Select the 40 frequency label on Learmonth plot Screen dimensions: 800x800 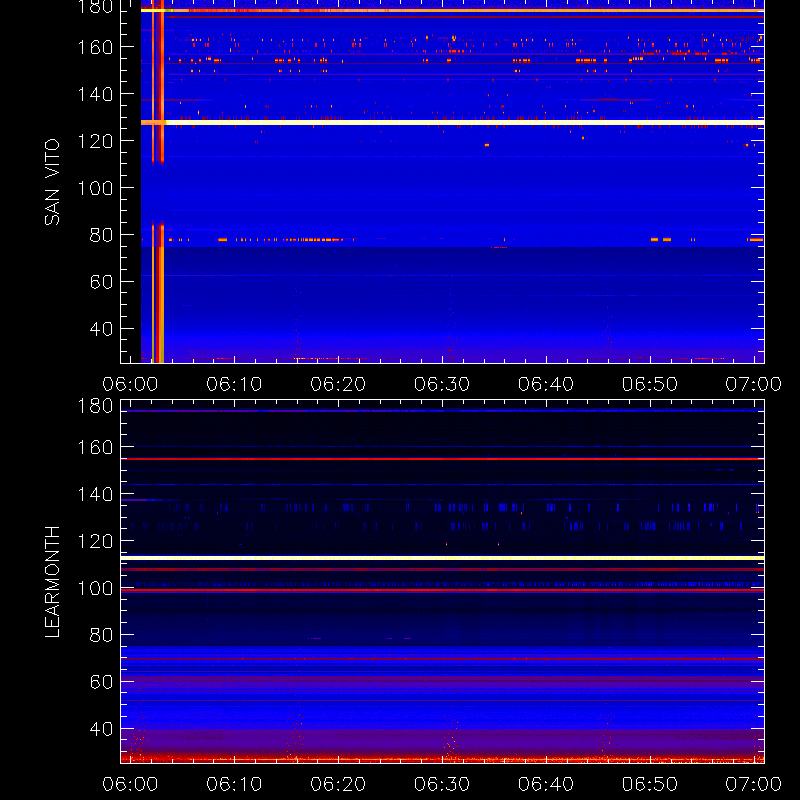pos(102,729)
